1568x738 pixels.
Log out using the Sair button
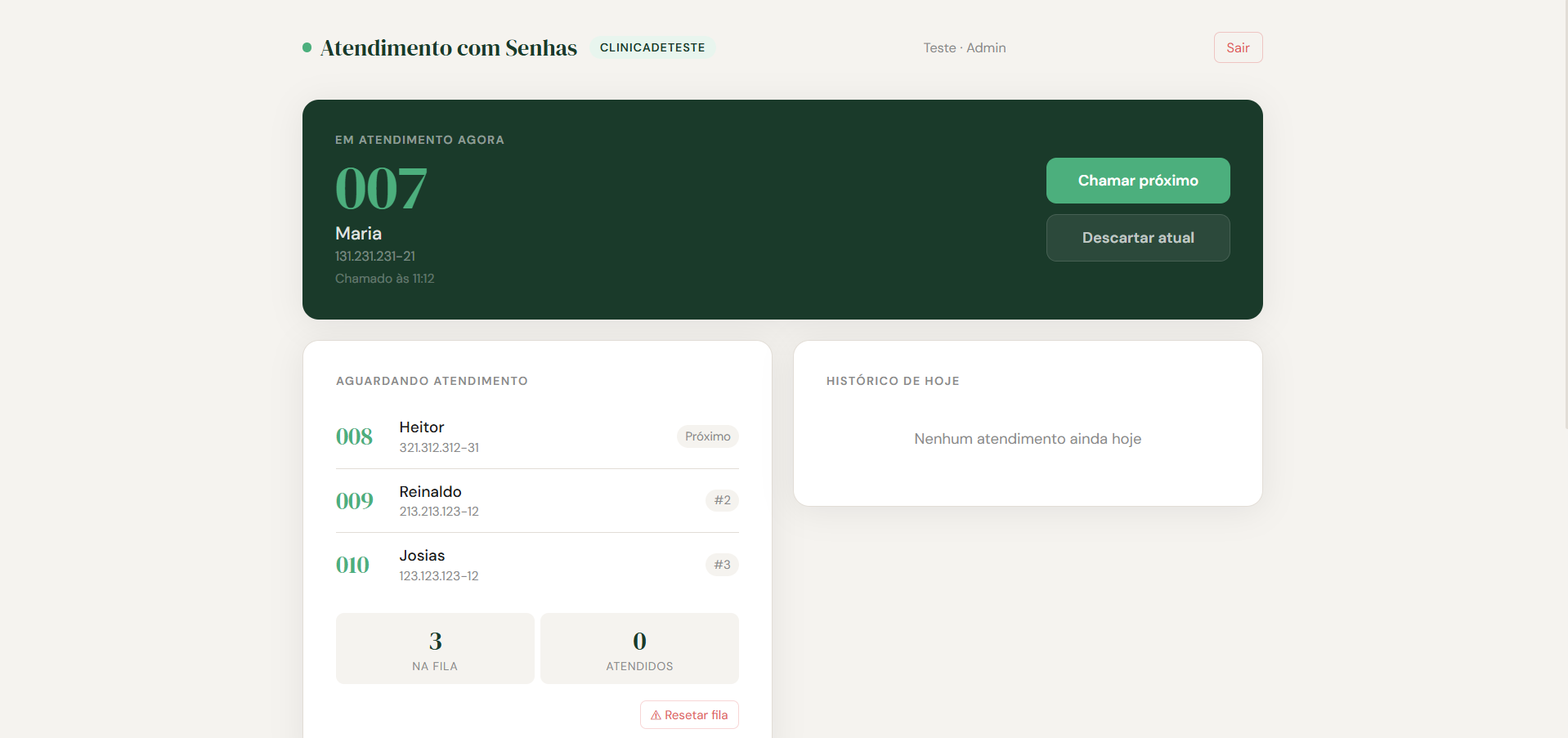coord(1238,47)
